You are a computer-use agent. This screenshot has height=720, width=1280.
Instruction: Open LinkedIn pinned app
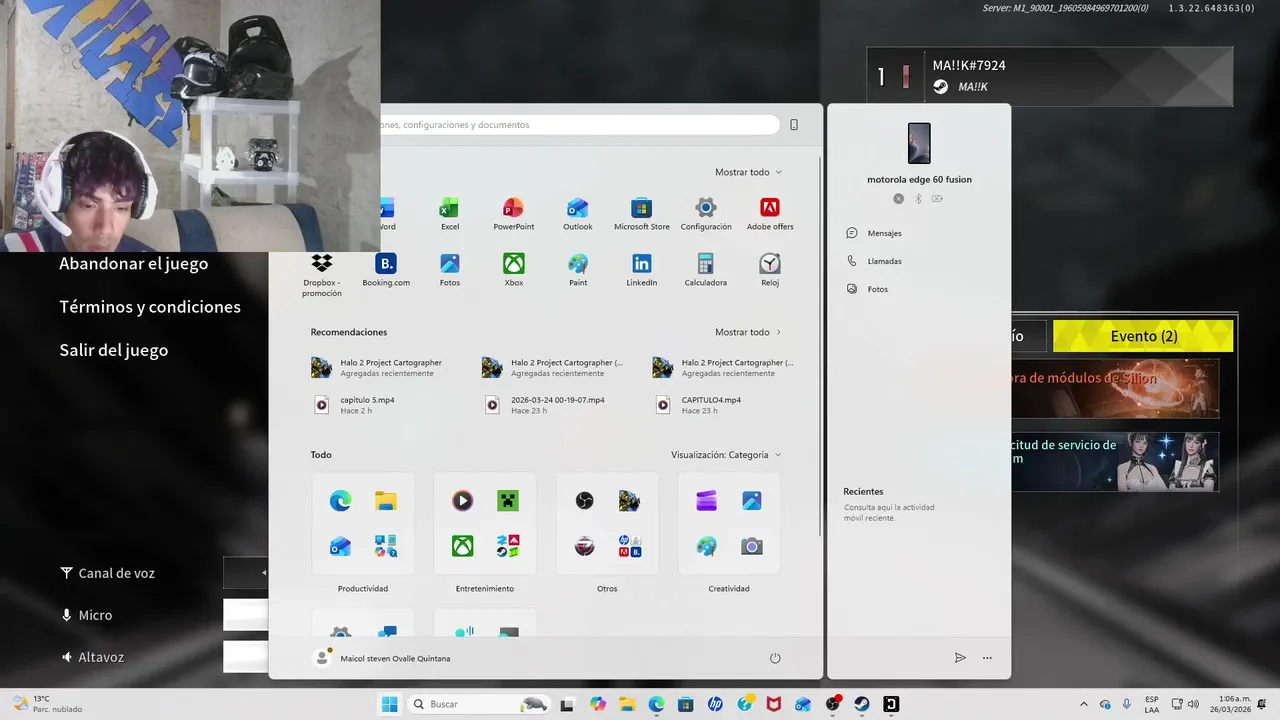(641, 264)
